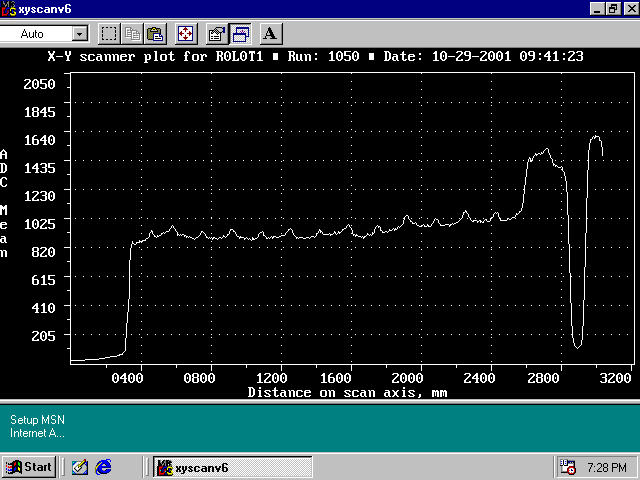The image size is (640, 480).
Task: Click the Mark selection toolbar icon
Action: pyautogui.click(x=109, y=33)
